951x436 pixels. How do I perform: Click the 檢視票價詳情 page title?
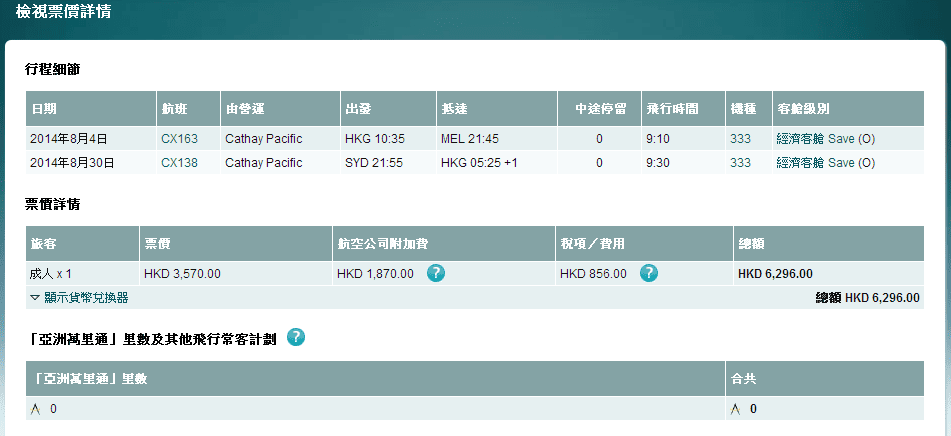64,13
